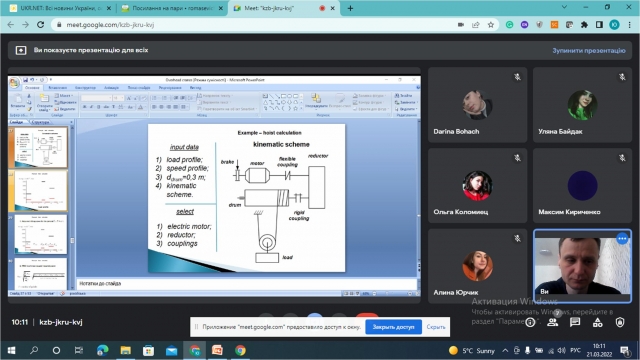Show the participants list panel
Screen dimensions: 640x360
[x=553, y=322]
